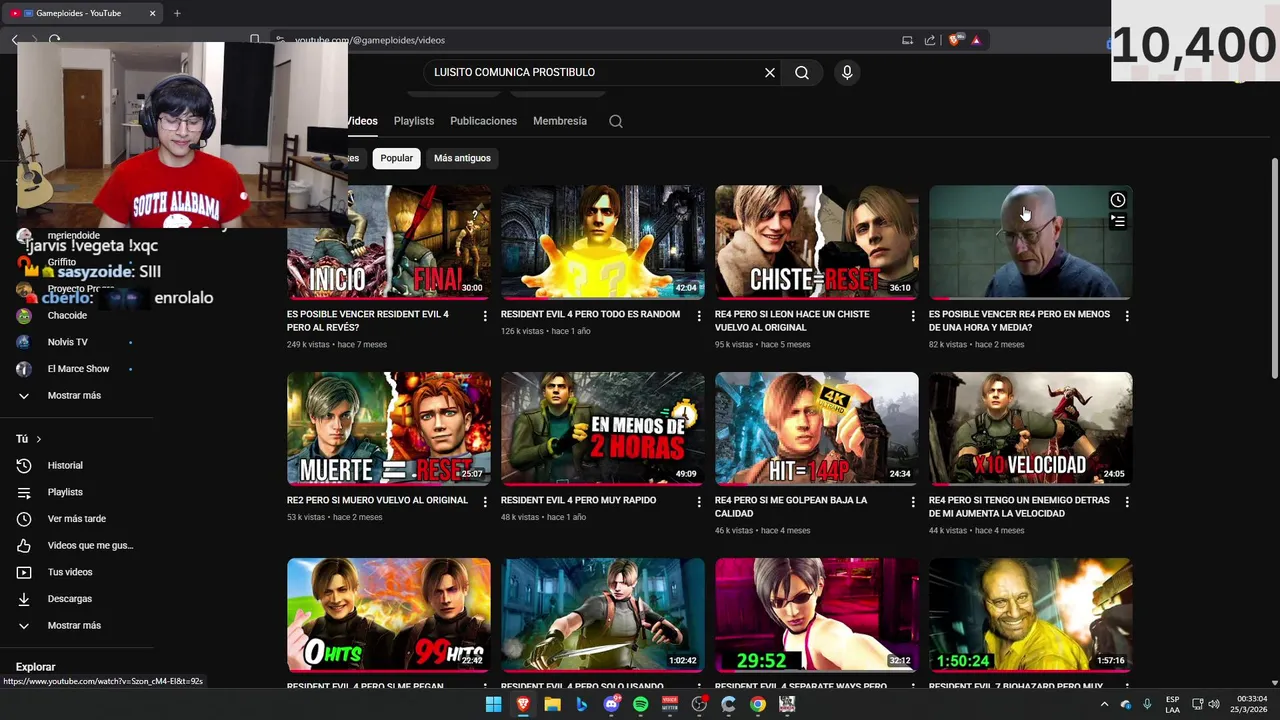
Task: Open the X10 VELOCIDAD thumbnail
Action: click(x=1030, y=428)
